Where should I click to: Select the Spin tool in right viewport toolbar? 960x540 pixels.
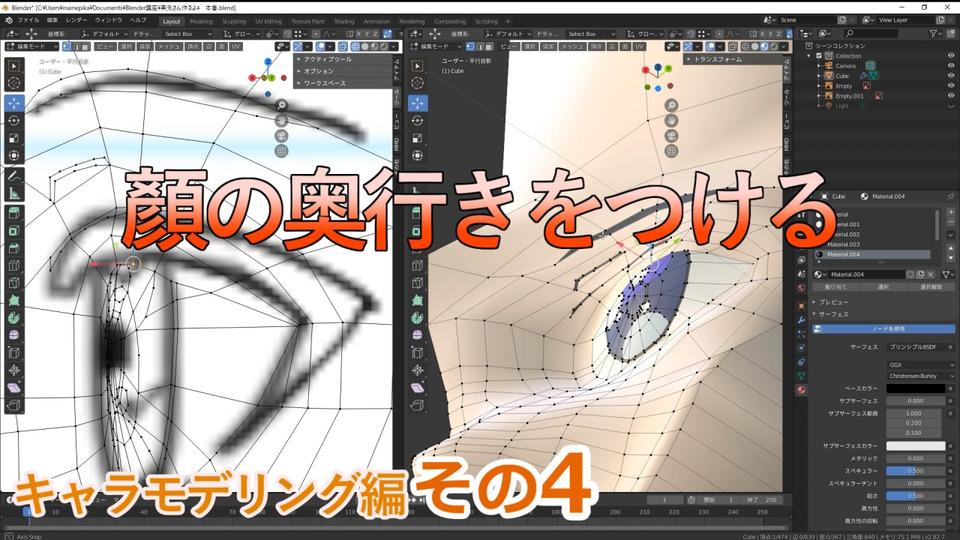tap(418, 318)
